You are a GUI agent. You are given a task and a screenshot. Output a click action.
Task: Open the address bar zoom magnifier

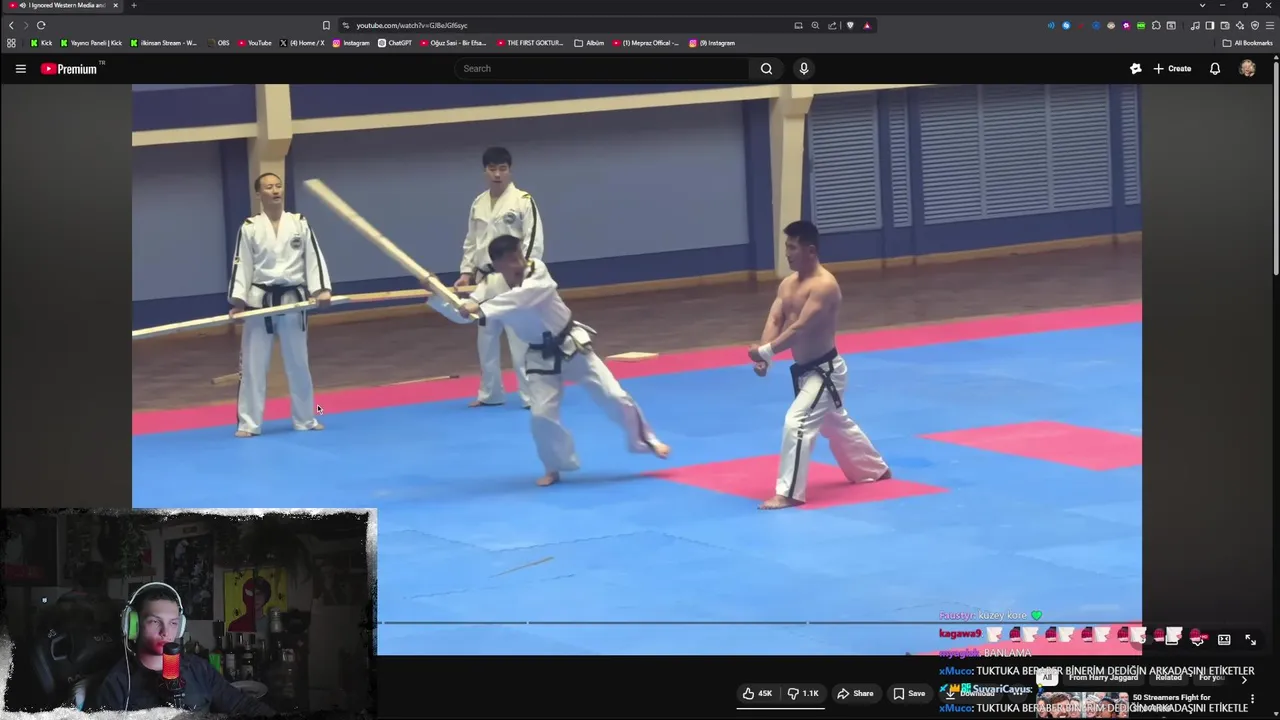coord(815,25)
